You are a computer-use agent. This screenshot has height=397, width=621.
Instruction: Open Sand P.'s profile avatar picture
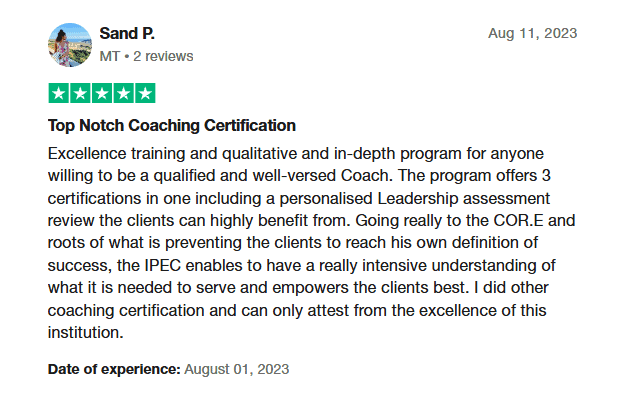coord(70,45)
